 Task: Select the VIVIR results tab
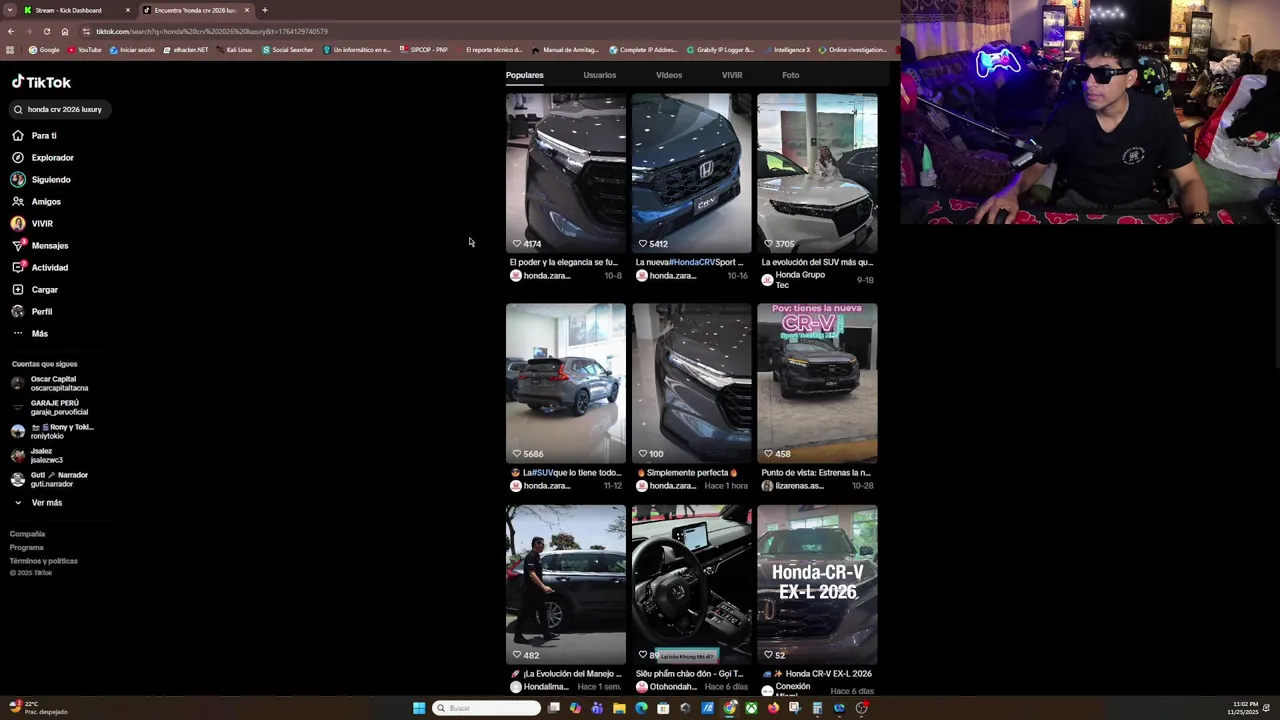point(732,75)
